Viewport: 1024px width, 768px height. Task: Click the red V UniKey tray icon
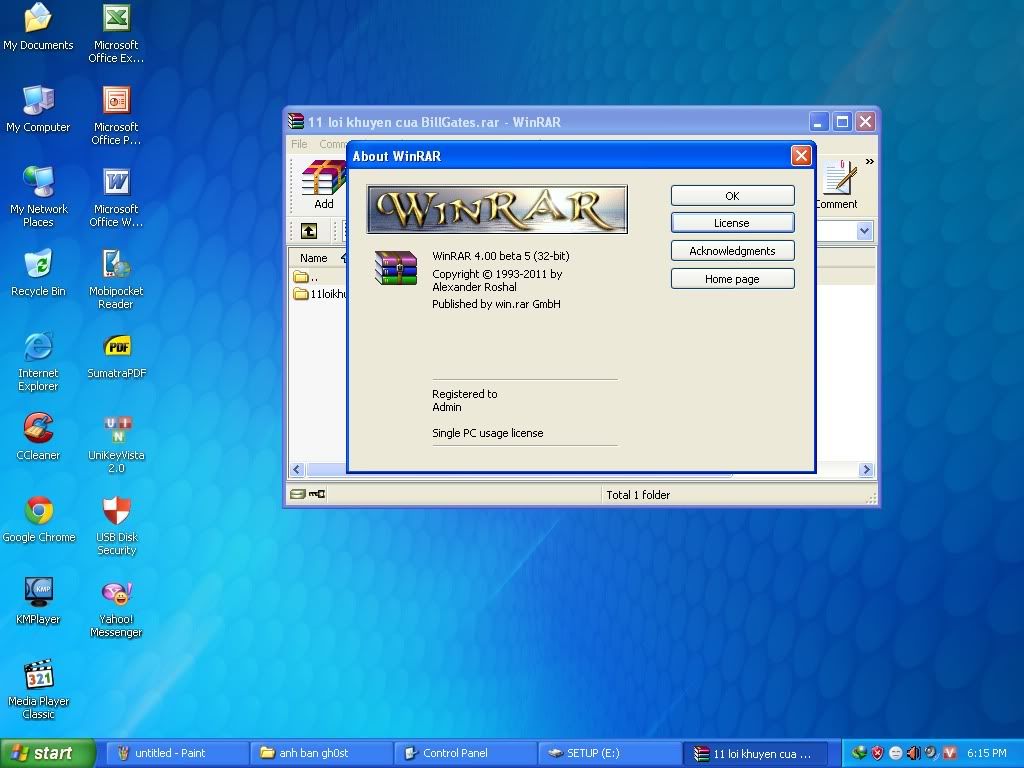coord(950,753)
